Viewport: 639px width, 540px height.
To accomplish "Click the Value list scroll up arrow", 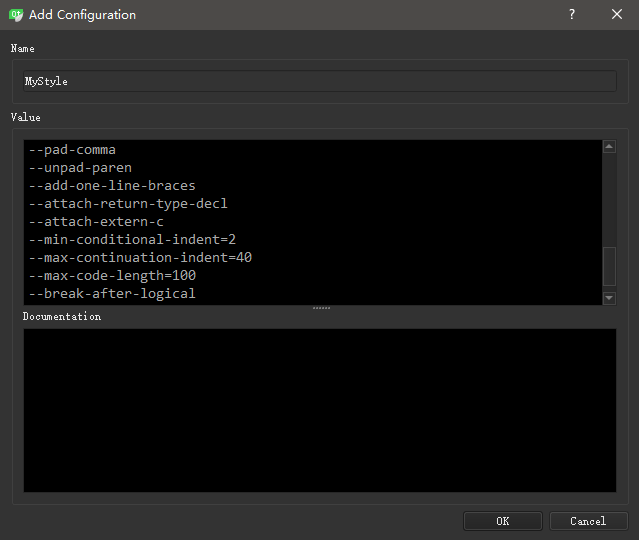I will [x=609, y=147].
